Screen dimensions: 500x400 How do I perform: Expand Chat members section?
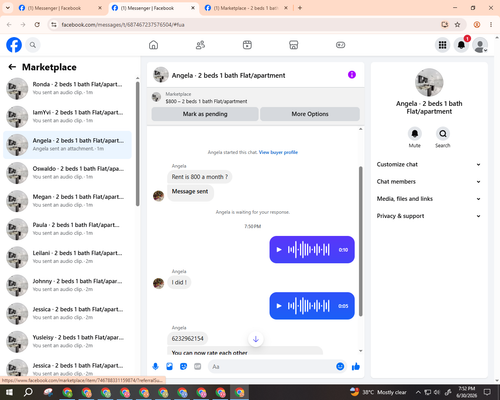[429, 182]
